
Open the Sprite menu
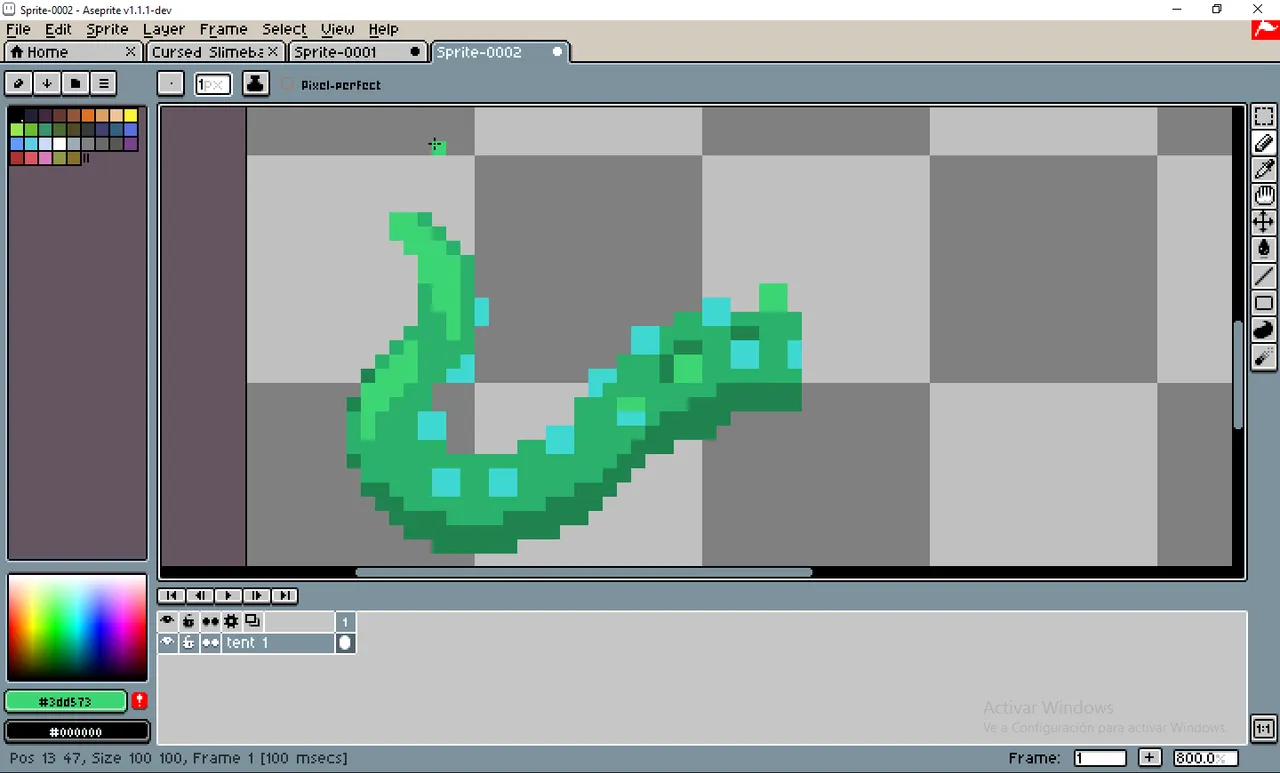click(x=107, y=29)
